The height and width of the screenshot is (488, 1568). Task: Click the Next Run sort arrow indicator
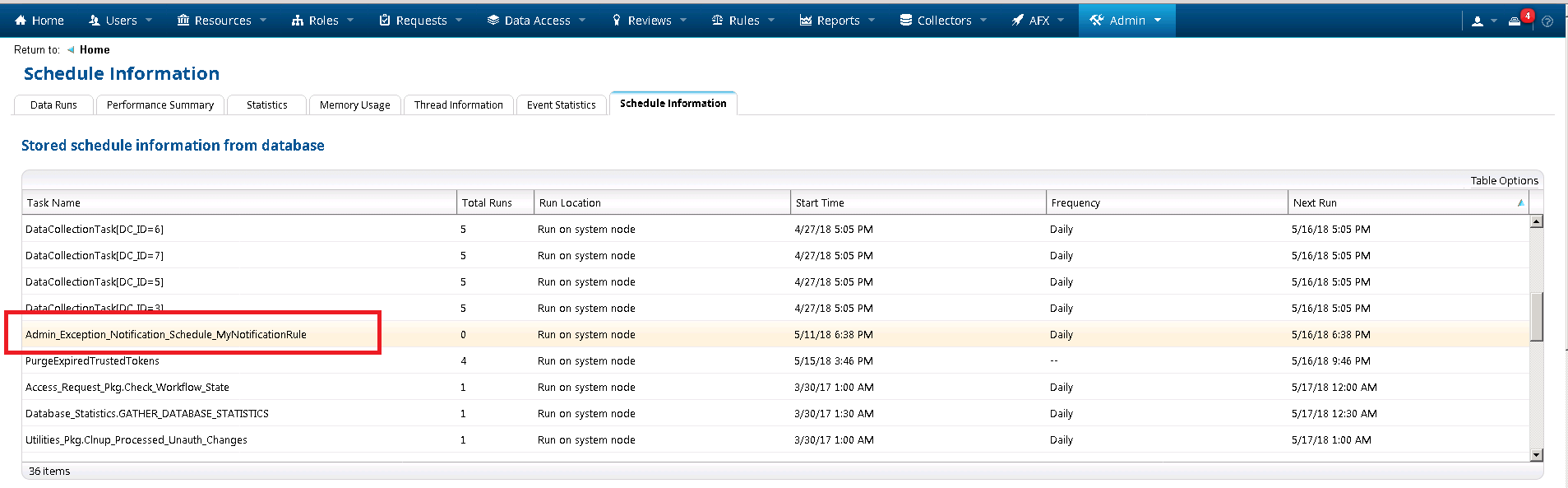click(1520, 203)
